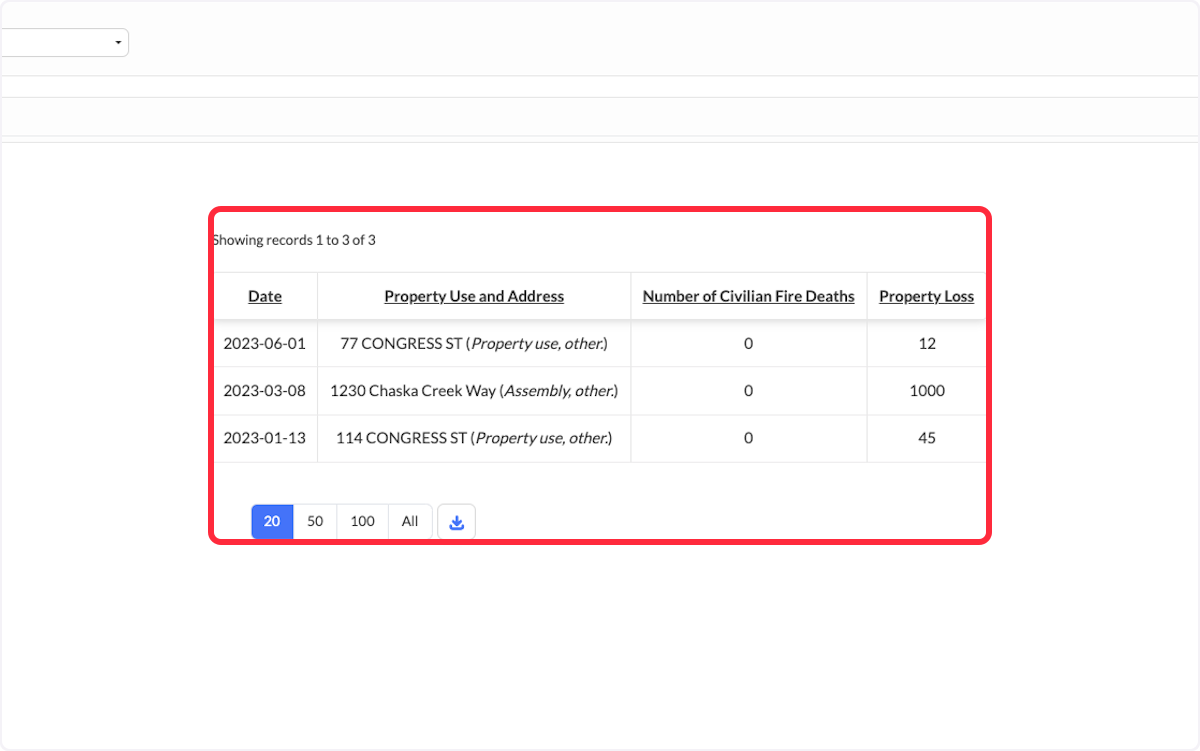Screen dimensions: 1200x751
Task: Show 20 records per page
Action: coord(272,522)
